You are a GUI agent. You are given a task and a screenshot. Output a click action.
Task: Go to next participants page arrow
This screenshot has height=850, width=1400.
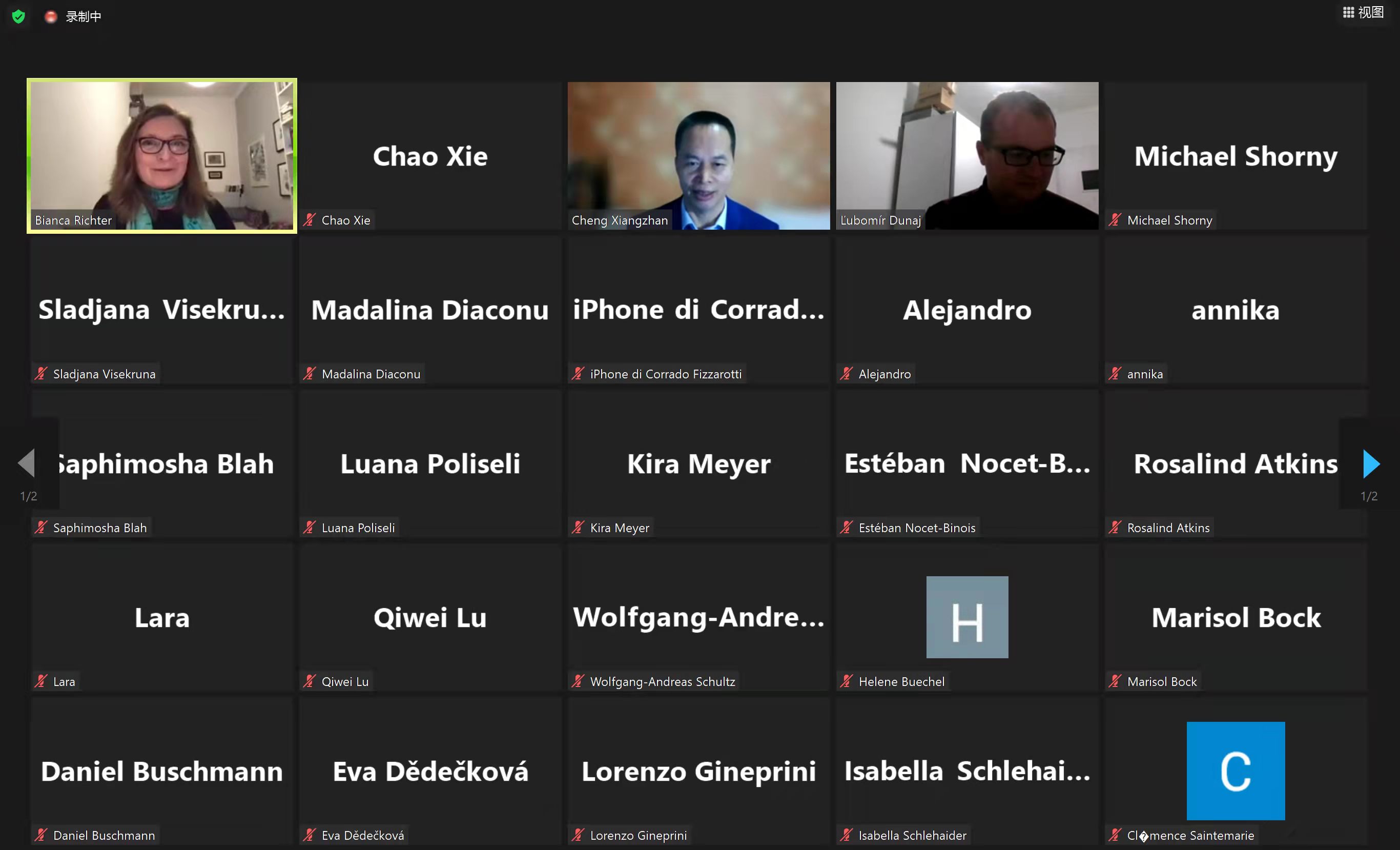pos(1371,464)
